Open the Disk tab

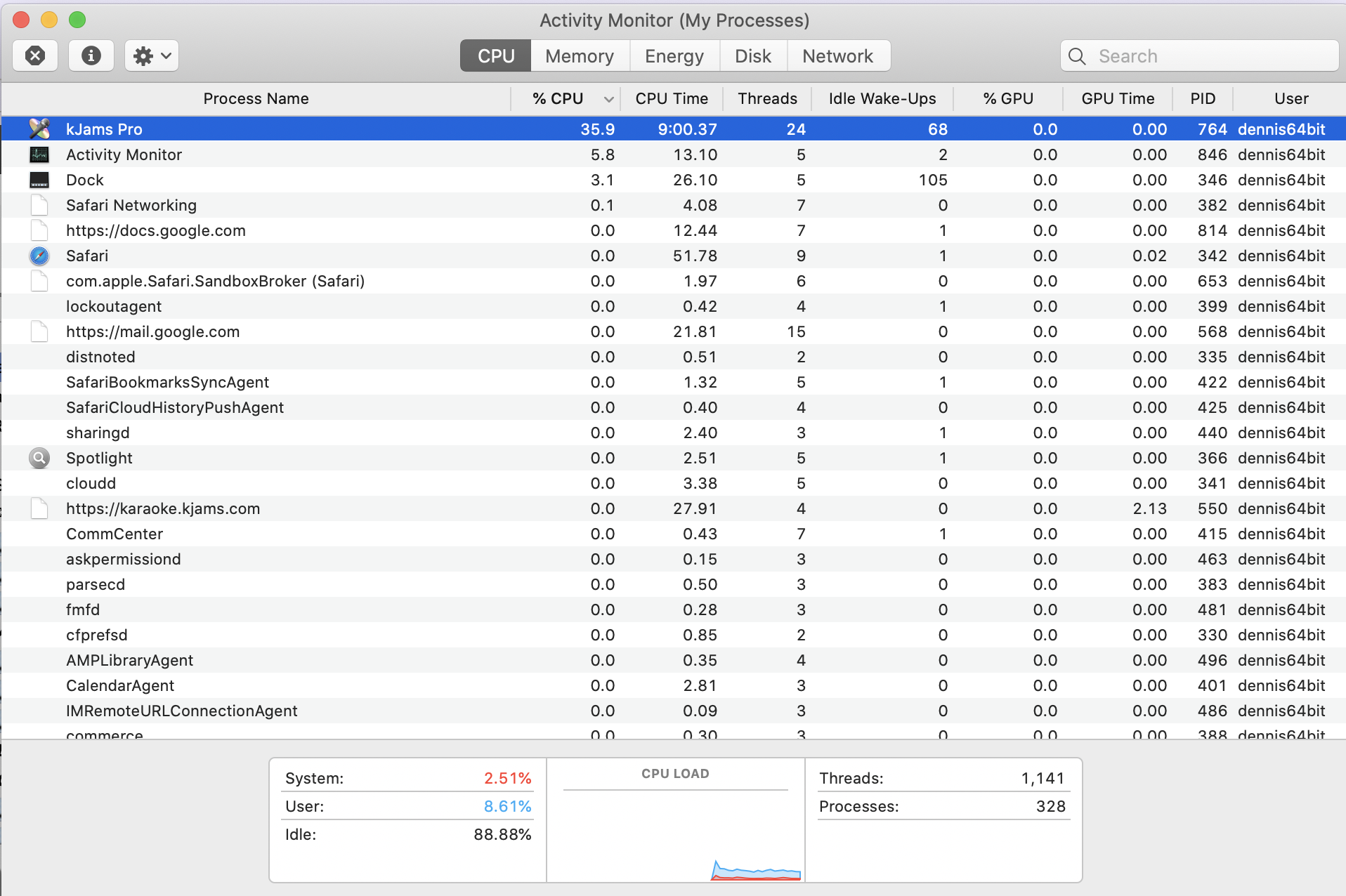[752, 56]
